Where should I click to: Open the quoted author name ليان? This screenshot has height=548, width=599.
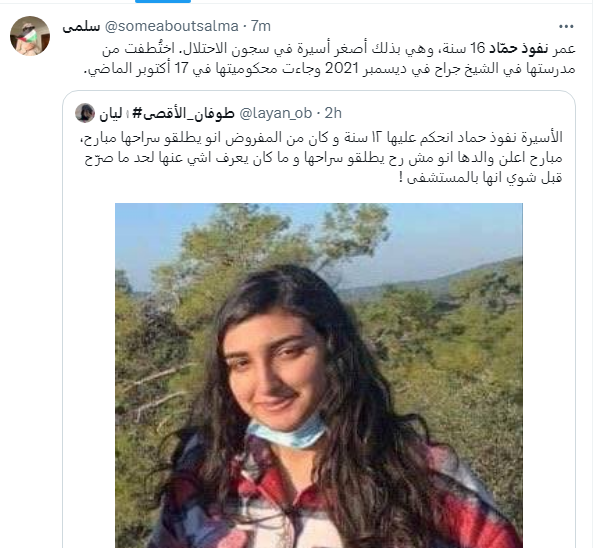pyautogui.click(x=111, y=113)
